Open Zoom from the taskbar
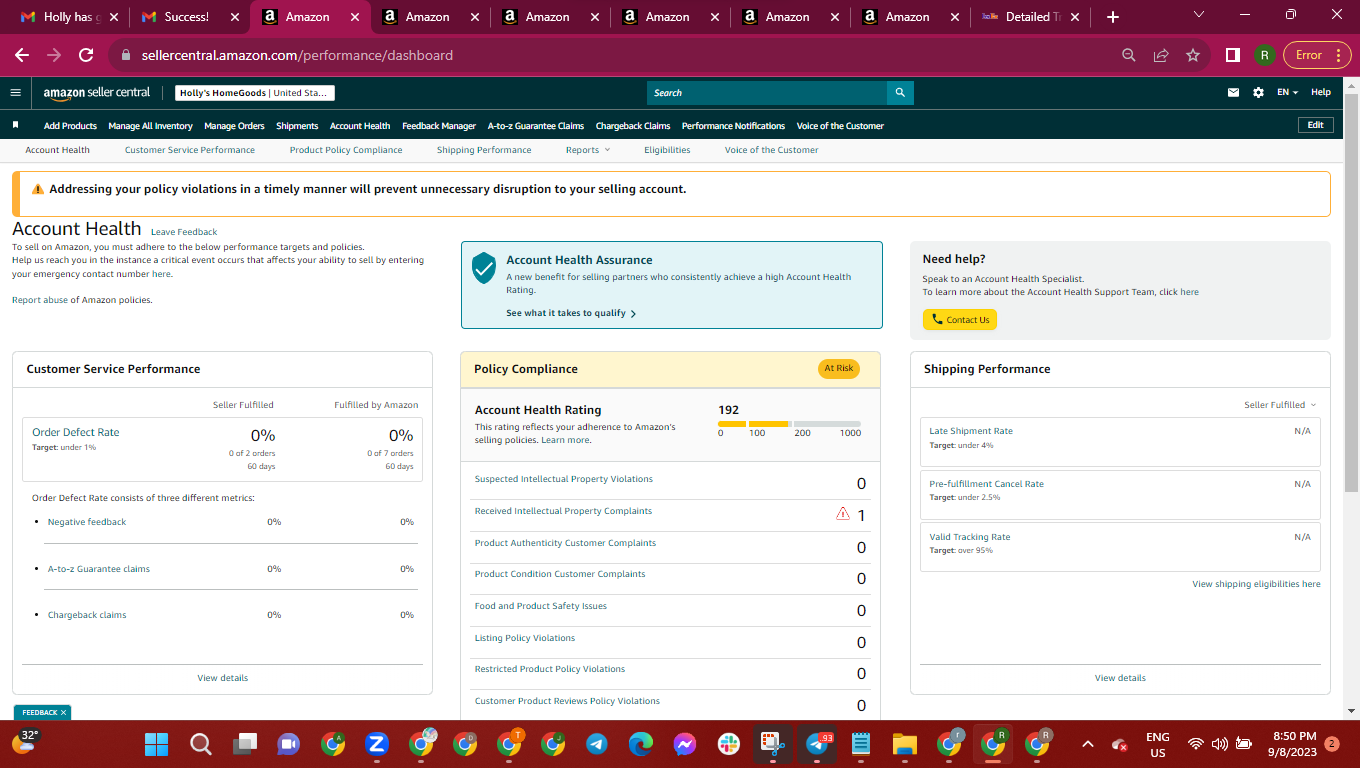 click(x=377, y=744)
